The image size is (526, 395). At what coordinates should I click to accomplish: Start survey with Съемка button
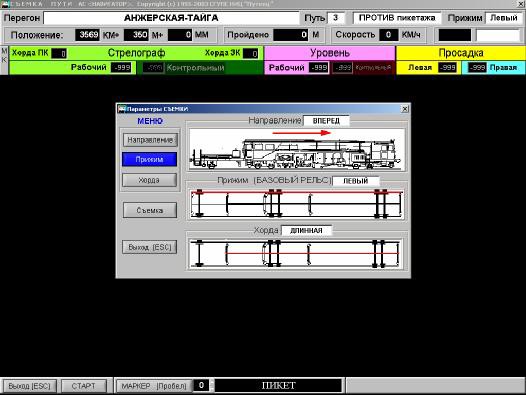150,210
